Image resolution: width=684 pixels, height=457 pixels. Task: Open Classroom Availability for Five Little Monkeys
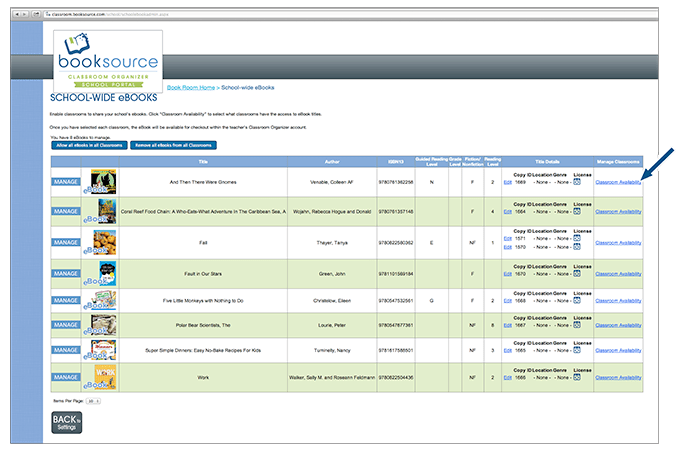(x=618, y=300)
